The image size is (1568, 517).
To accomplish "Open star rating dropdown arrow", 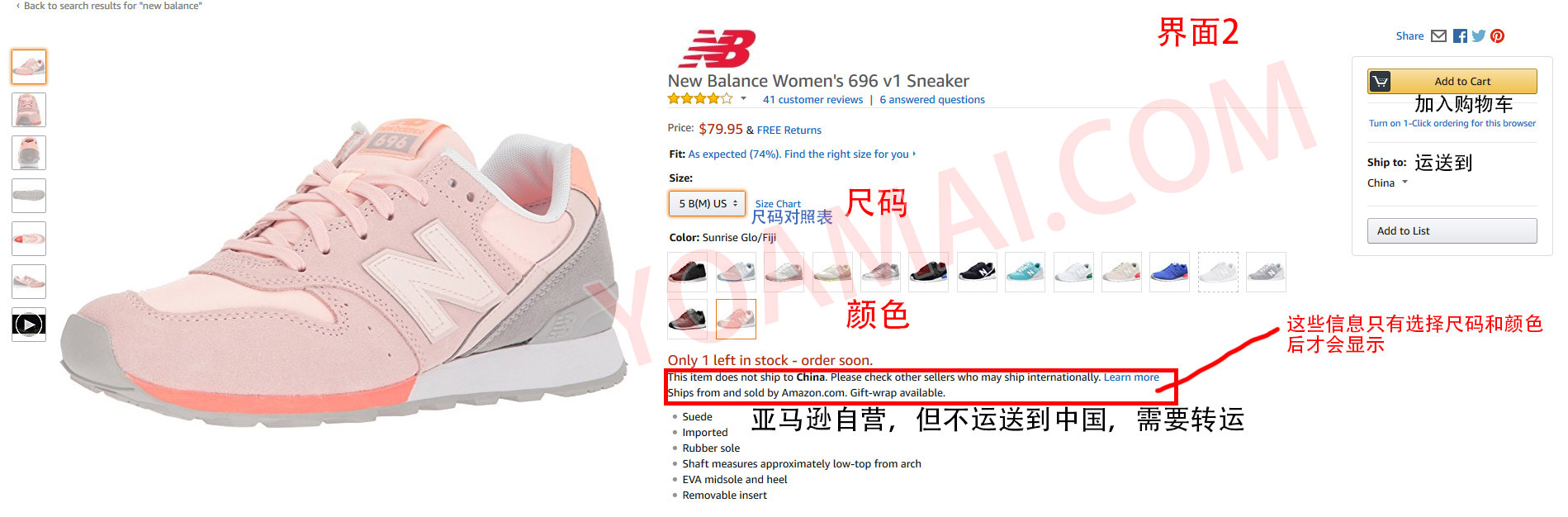I will coord(743,99).
